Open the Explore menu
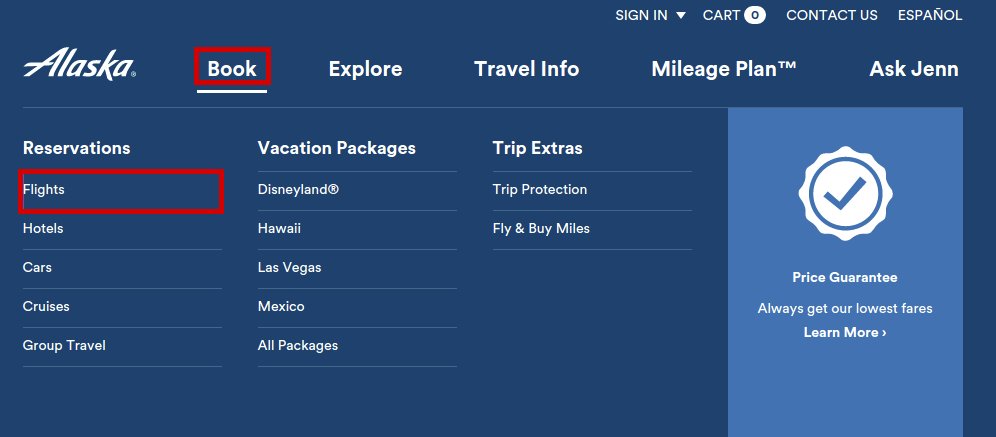The height and width of the screenshot is (437, 996). 365,69
